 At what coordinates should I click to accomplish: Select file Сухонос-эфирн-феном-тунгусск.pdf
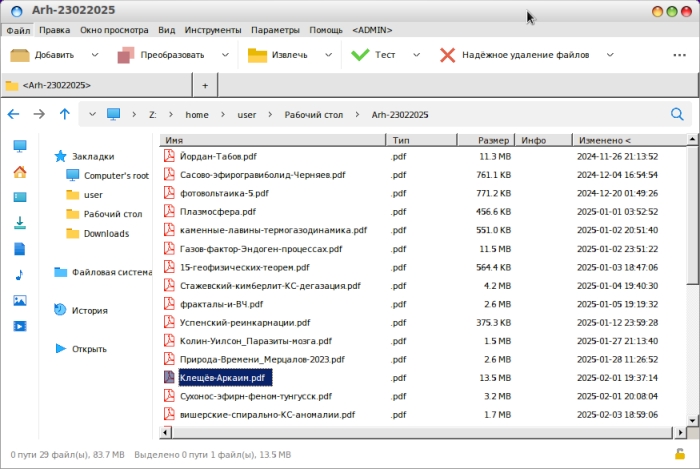[256, 396]
